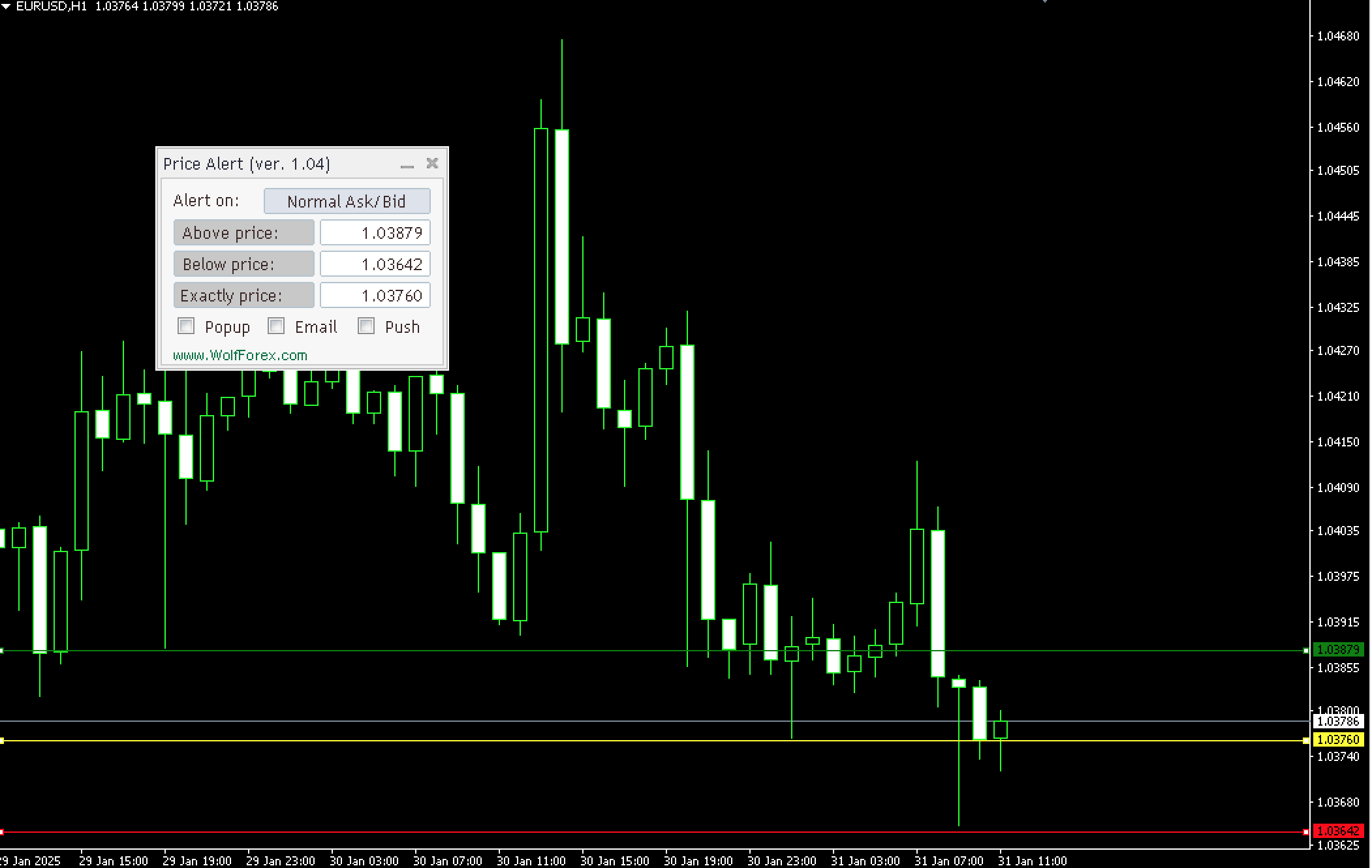
Task: Edit the Above price value 1.03879
Action: click(x=375, y=233)
